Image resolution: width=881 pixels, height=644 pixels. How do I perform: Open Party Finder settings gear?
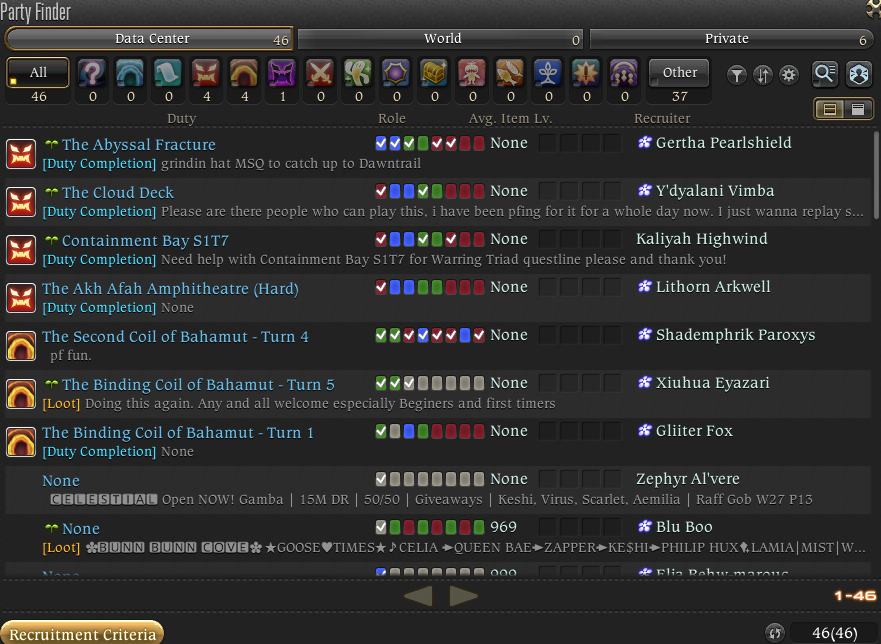[x=789, y=75]
